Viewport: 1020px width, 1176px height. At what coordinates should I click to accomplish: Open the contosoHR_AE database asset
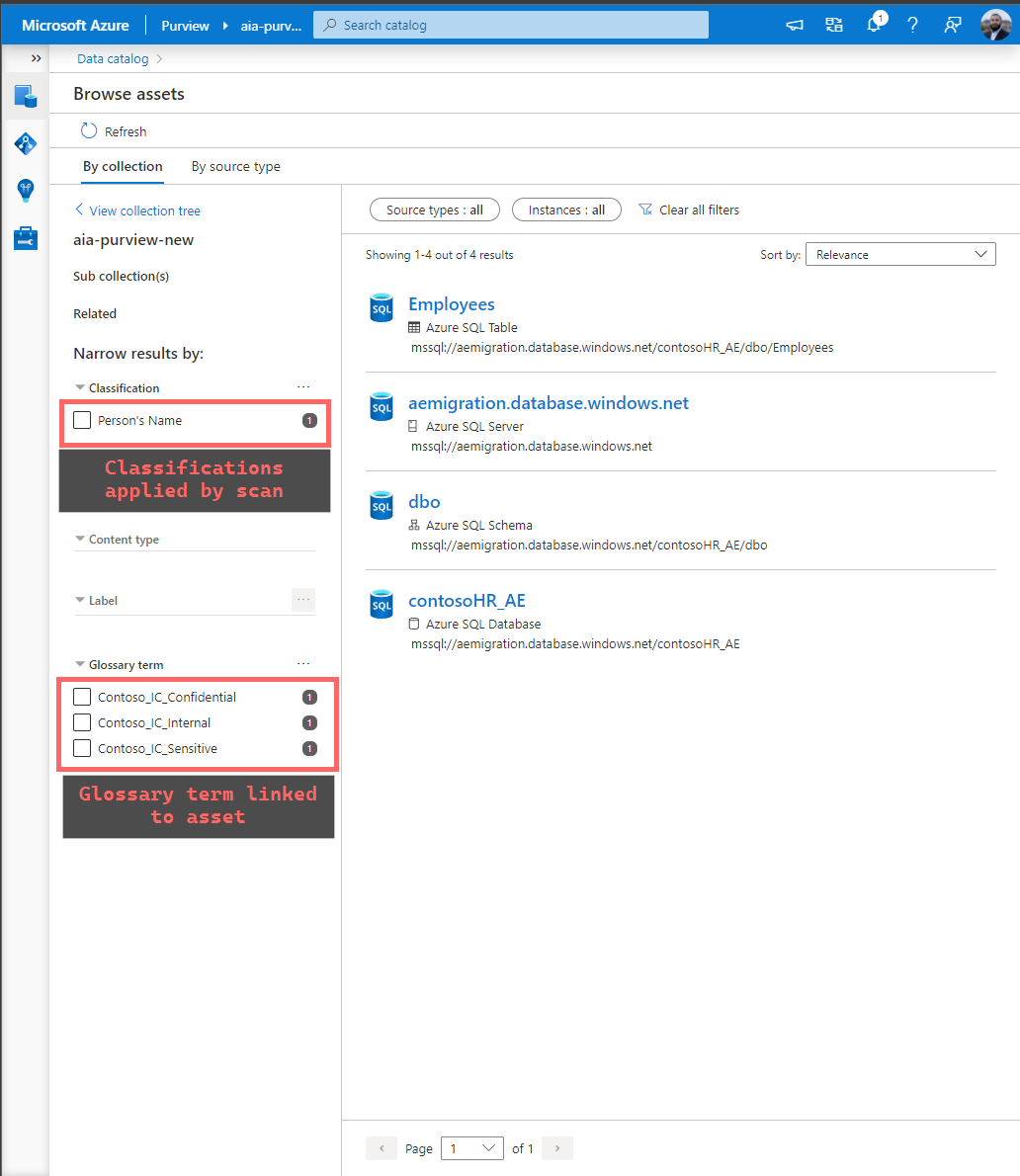[467, 601]
